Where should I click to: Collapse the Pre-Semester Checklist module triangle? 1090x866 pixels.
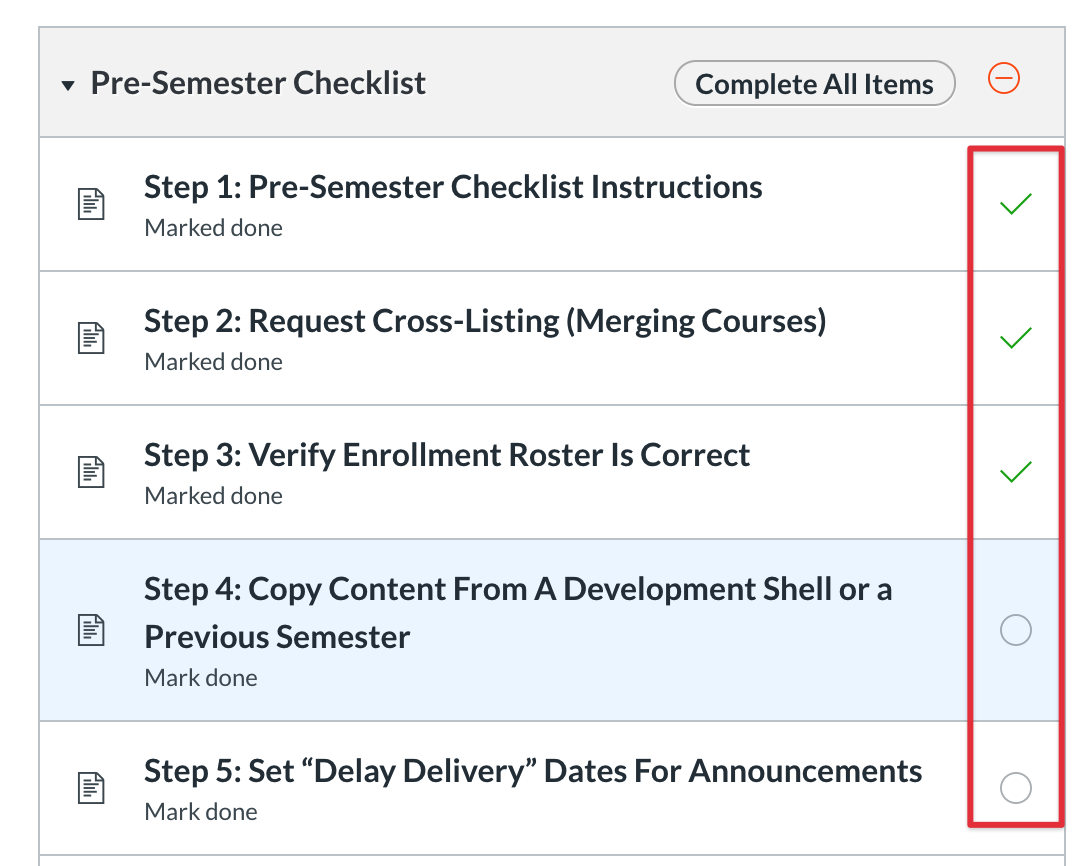(67, 86)
